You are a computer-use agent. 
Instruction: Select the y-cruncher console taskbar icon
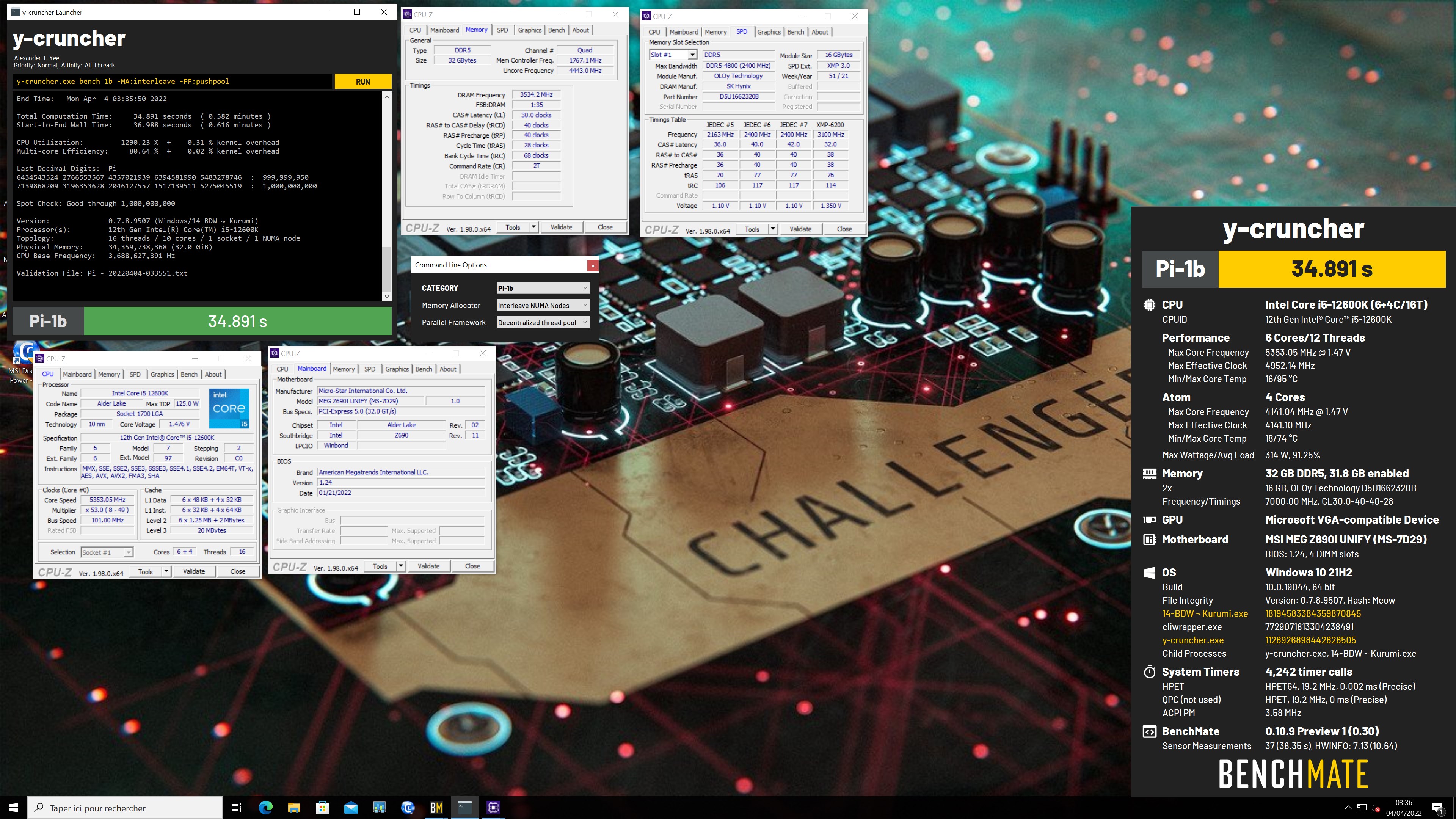(x=464, y=808)
